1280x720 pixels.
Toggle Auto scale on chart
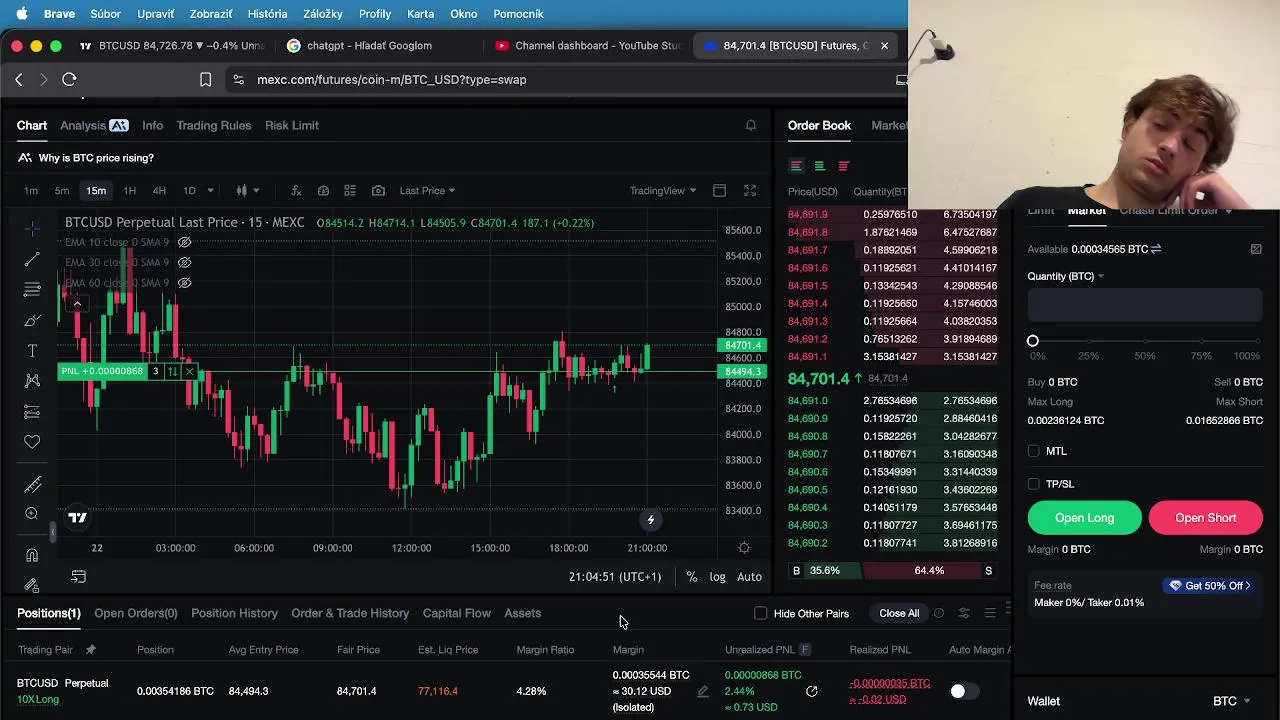[x=749, y=577]
